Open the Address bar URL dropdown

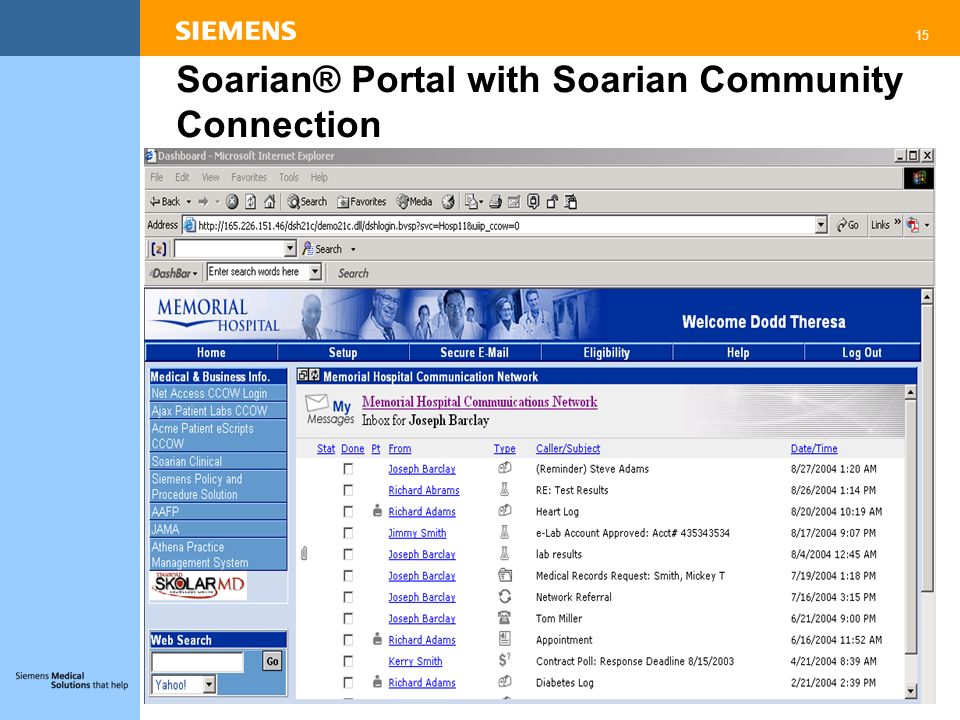pos(821,225)
